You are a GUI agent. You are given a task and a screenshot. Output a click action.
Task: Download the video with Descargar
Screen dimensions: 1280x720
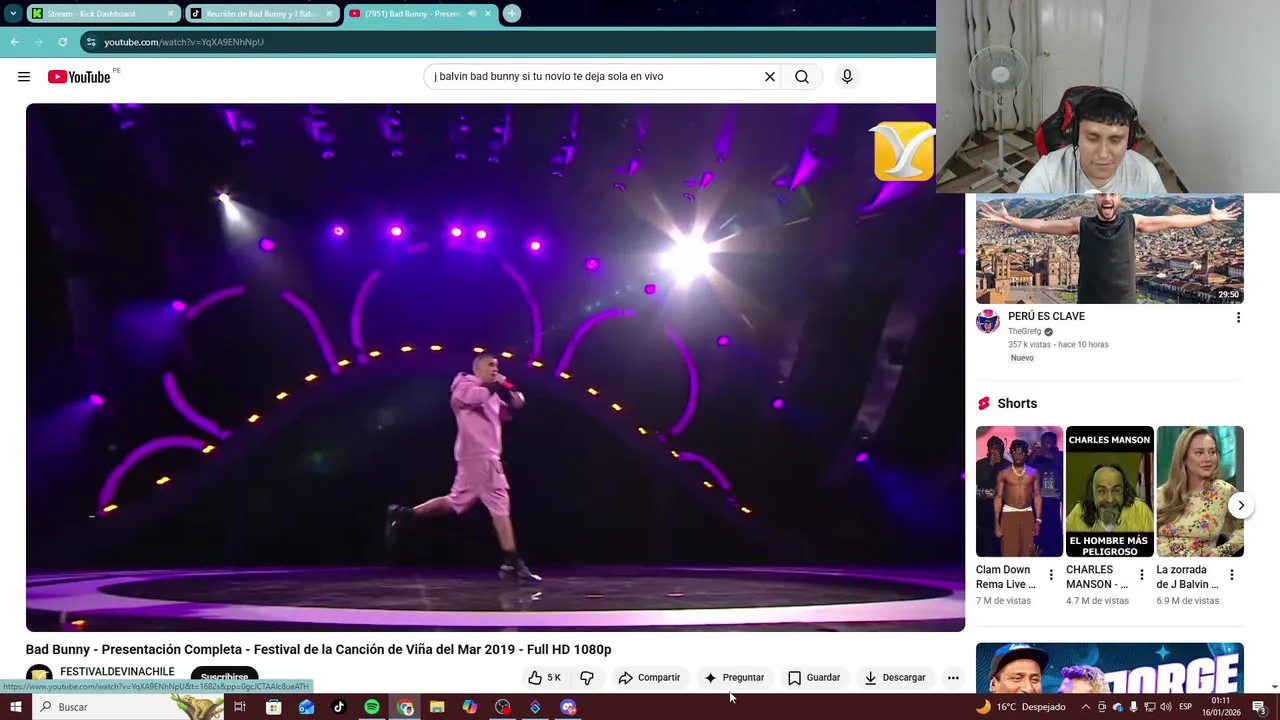coord(895,678)
